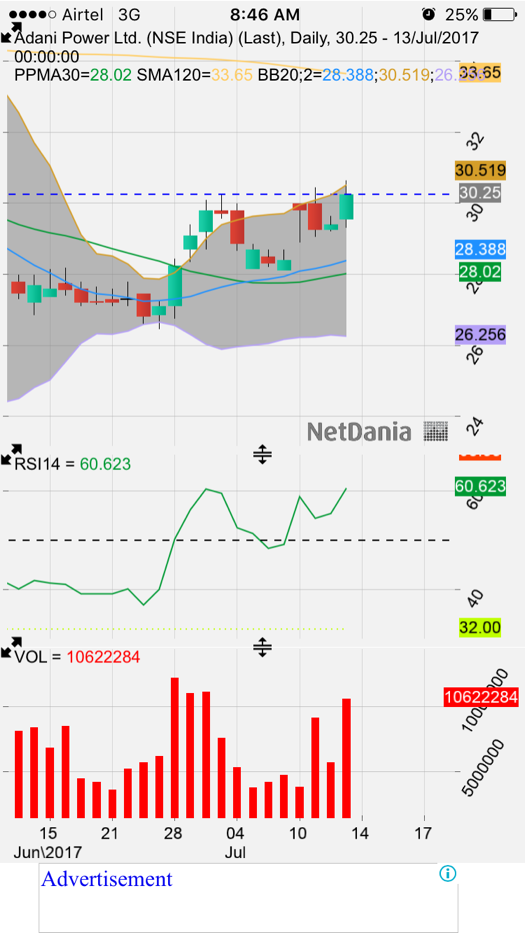Tap the 17 date label on time axis

[424, 832]
